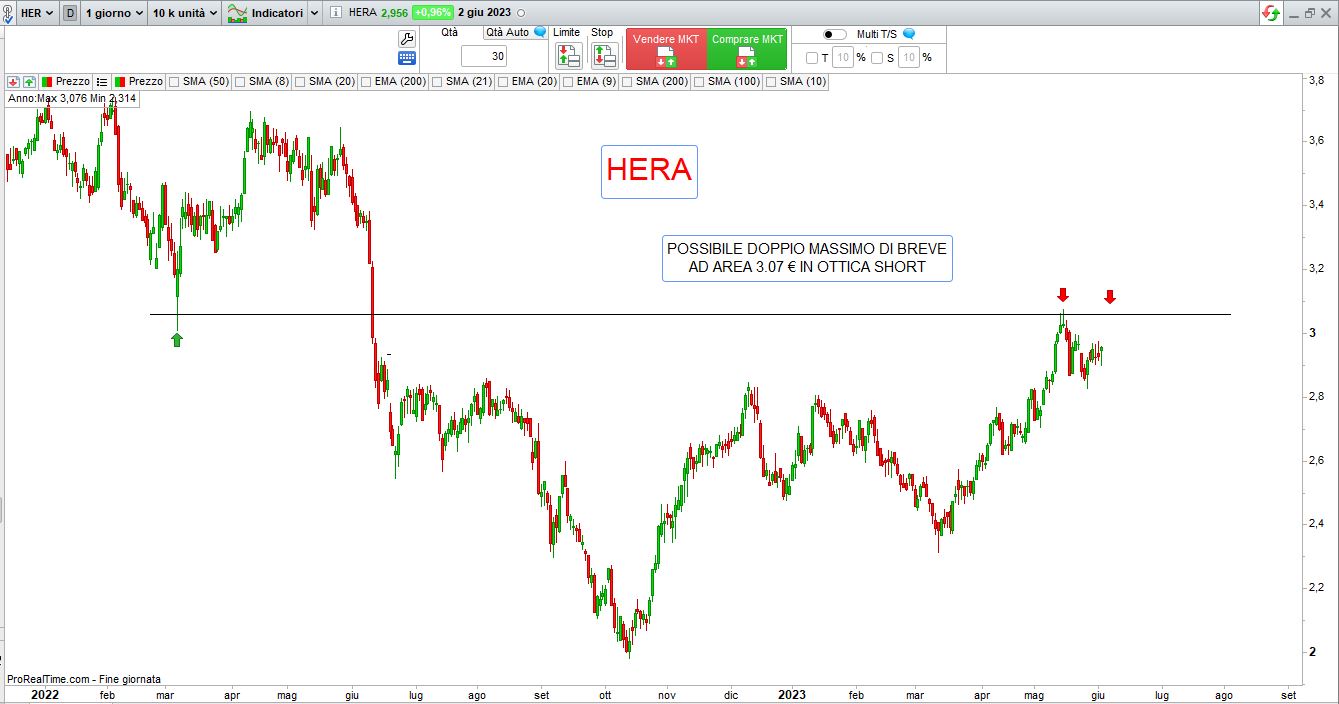
Task: Toggle the Multi T/S switch
Action: (834, 33)
